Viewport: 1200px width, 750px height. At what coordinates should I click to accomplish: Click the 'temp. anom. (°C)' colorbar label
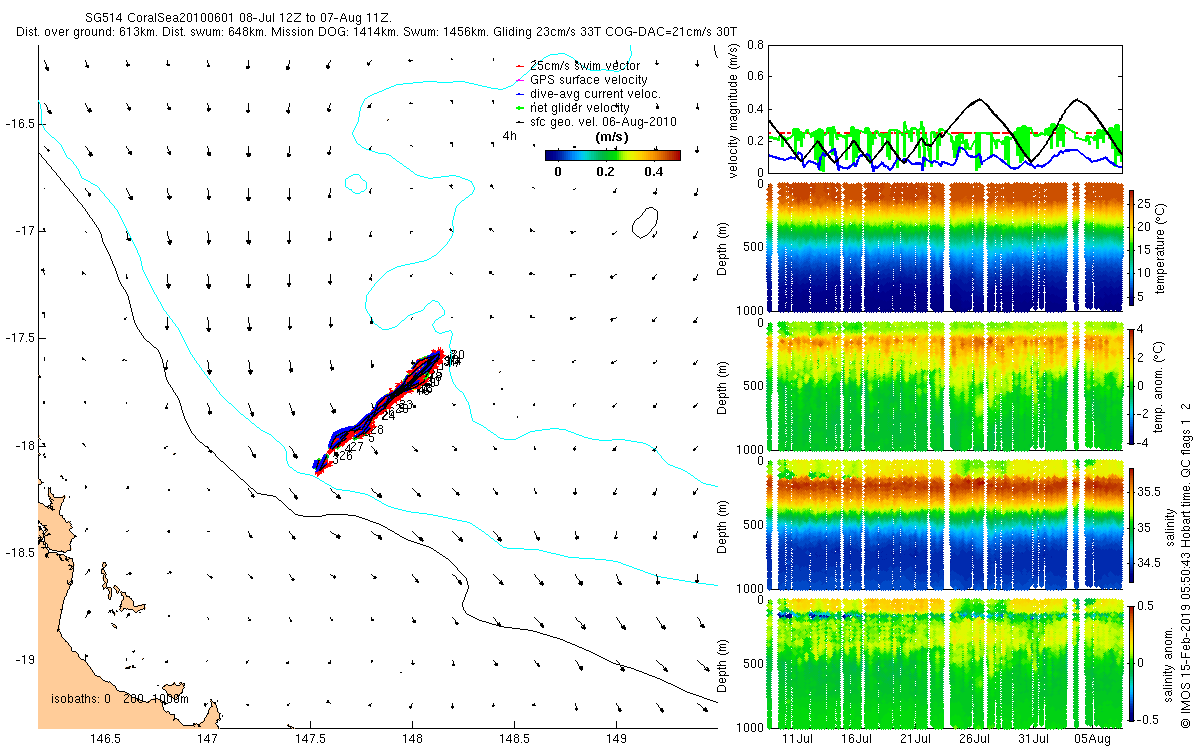[1161, 385]
